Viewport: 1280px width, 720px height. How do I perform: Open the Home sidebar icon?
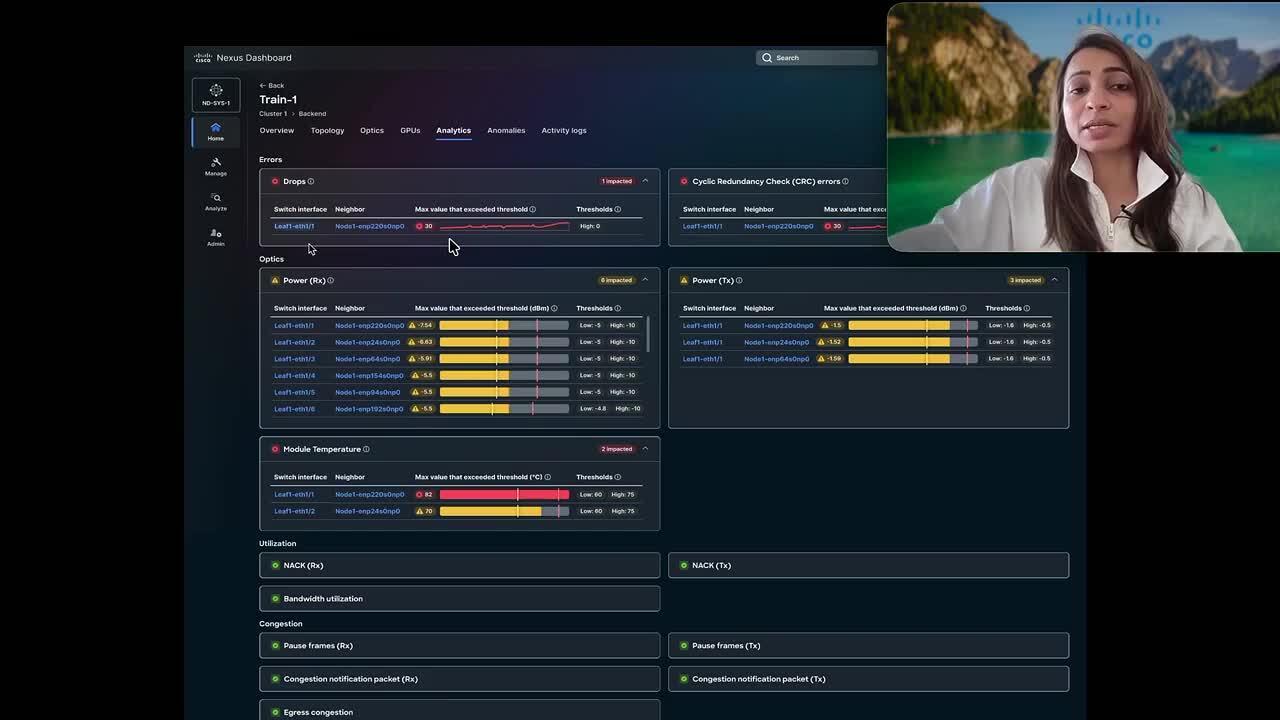click(x=215, y=131)
